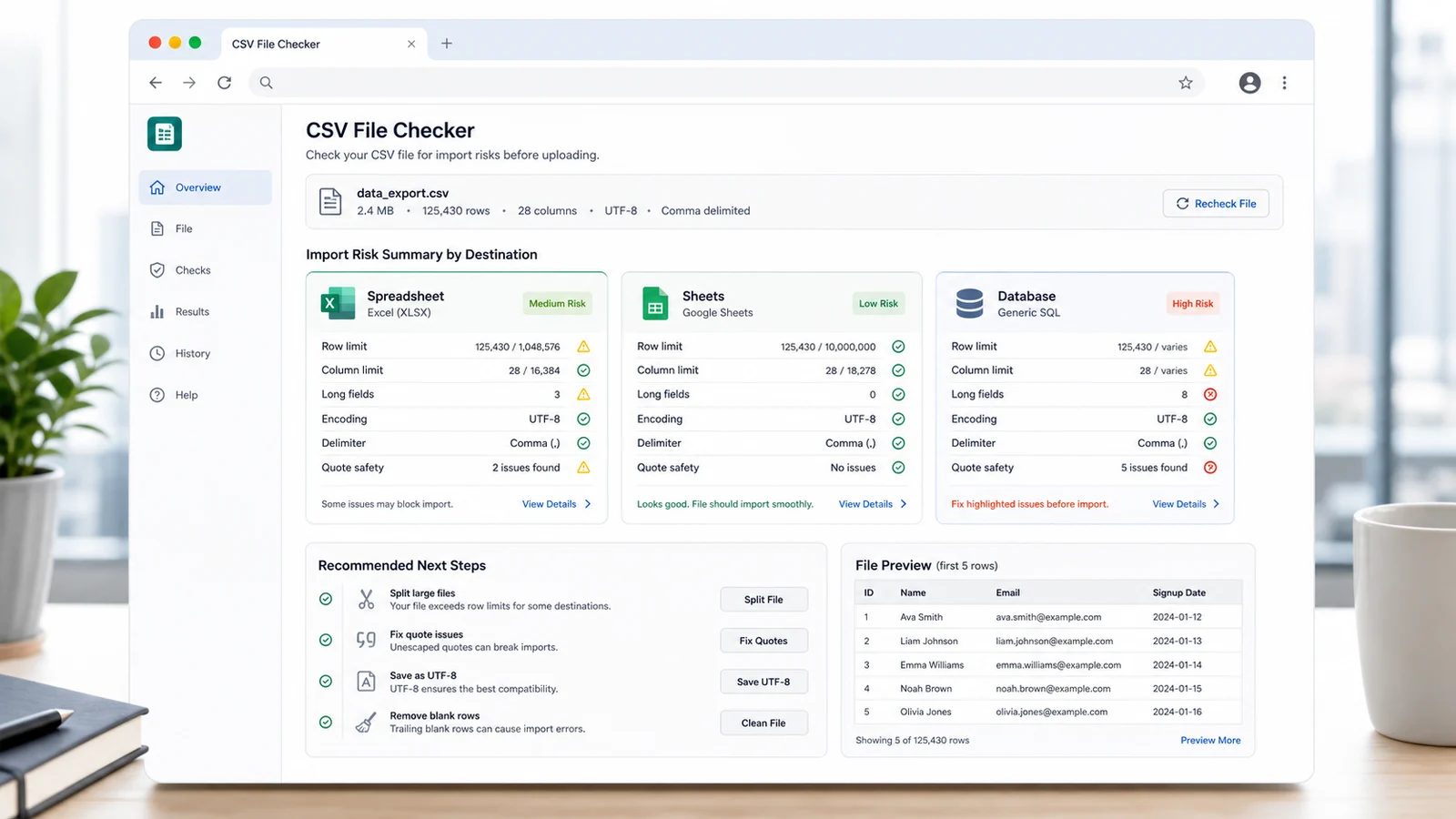Click the Database Column limit warning icon
The height and width of the screenshot is (819, 1456).
click(1210, 370)
